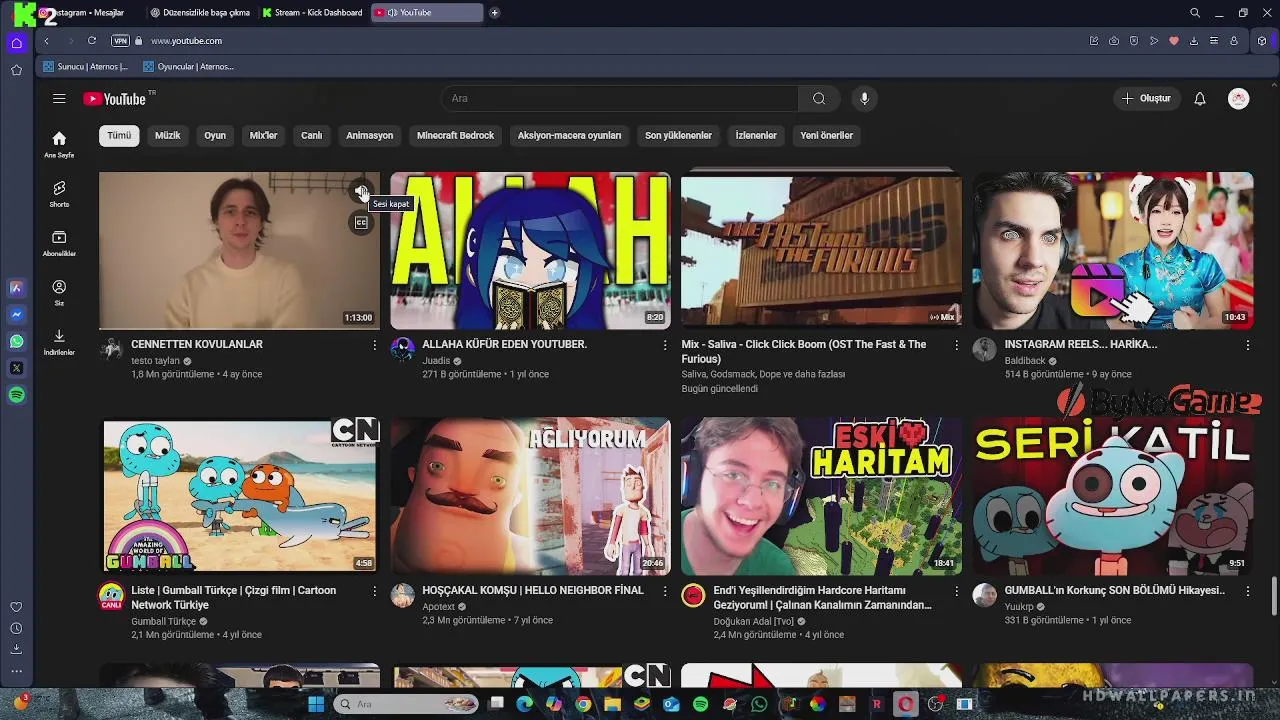The width and height of the screenshot is (1280, 720).
Task: Toggle the VPN badge in the address bar
Action: [x=120, y=41]
